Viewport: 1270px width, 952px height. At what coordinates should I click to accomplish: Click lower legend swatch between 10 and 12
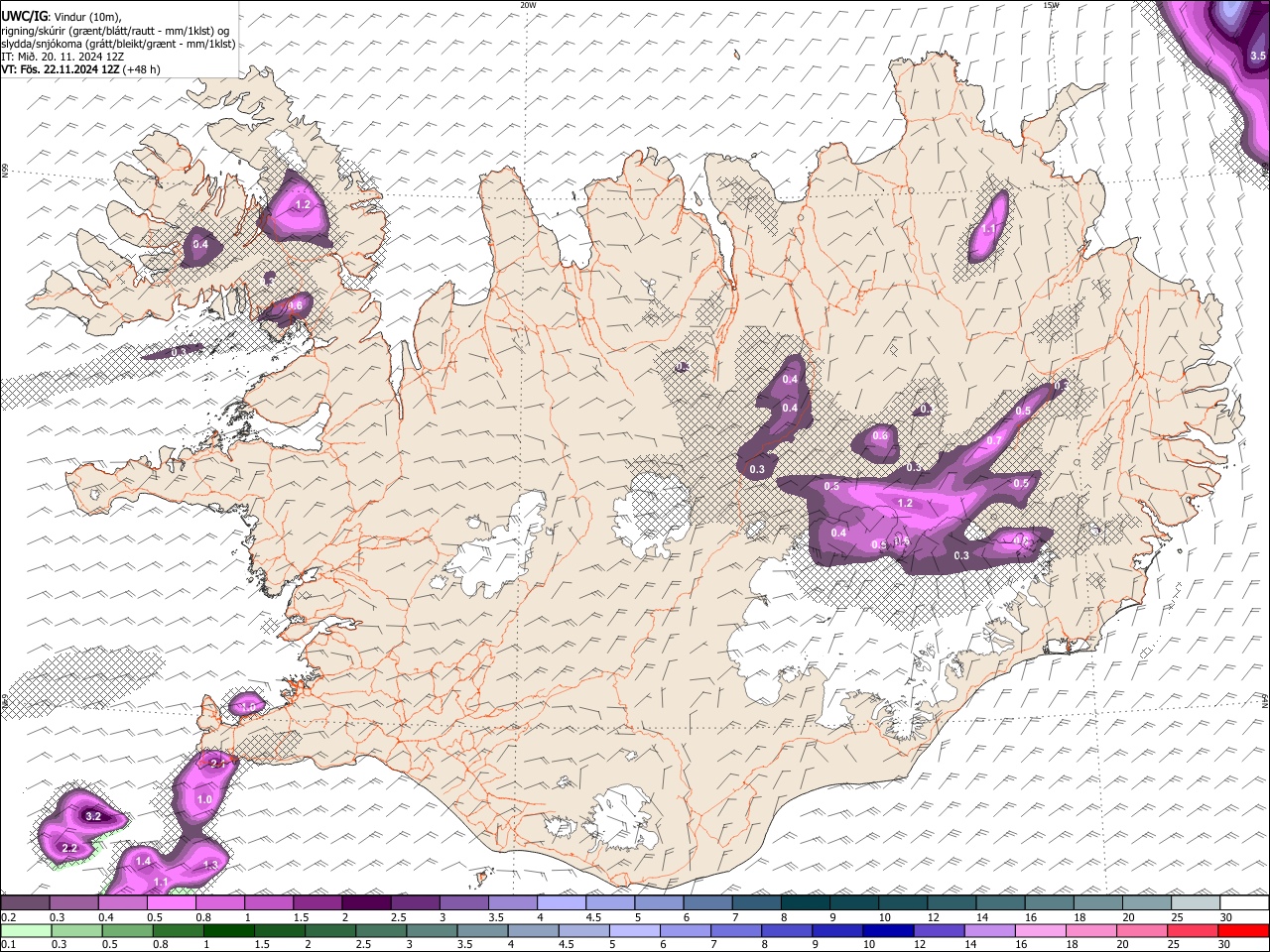pyautogui.click(x=889, y=930)
